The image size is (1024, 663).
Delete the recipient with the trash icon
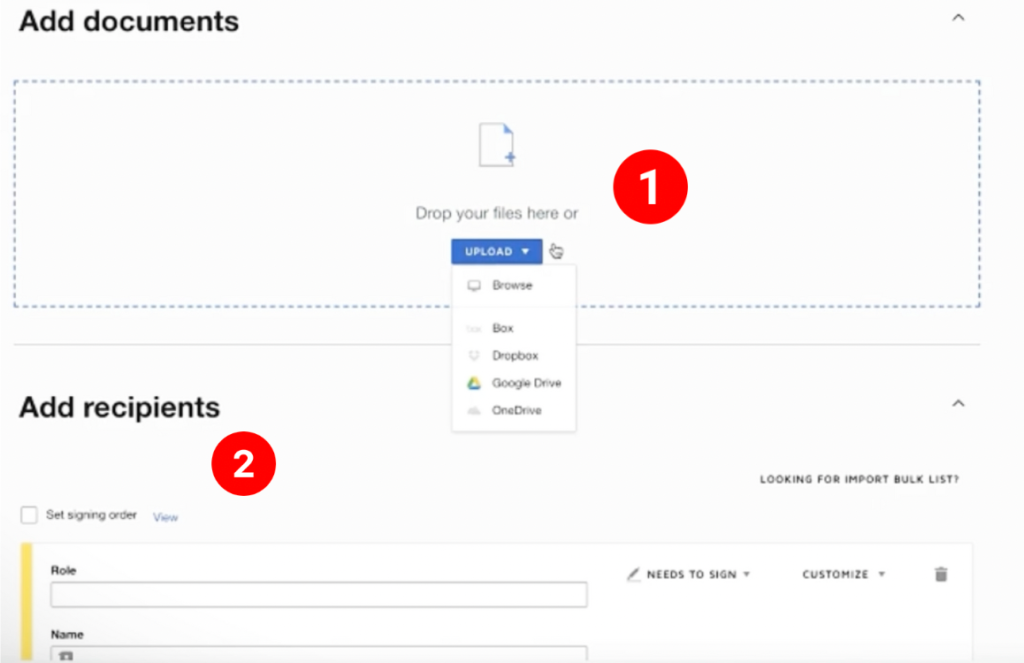click(x=941, y=574)
